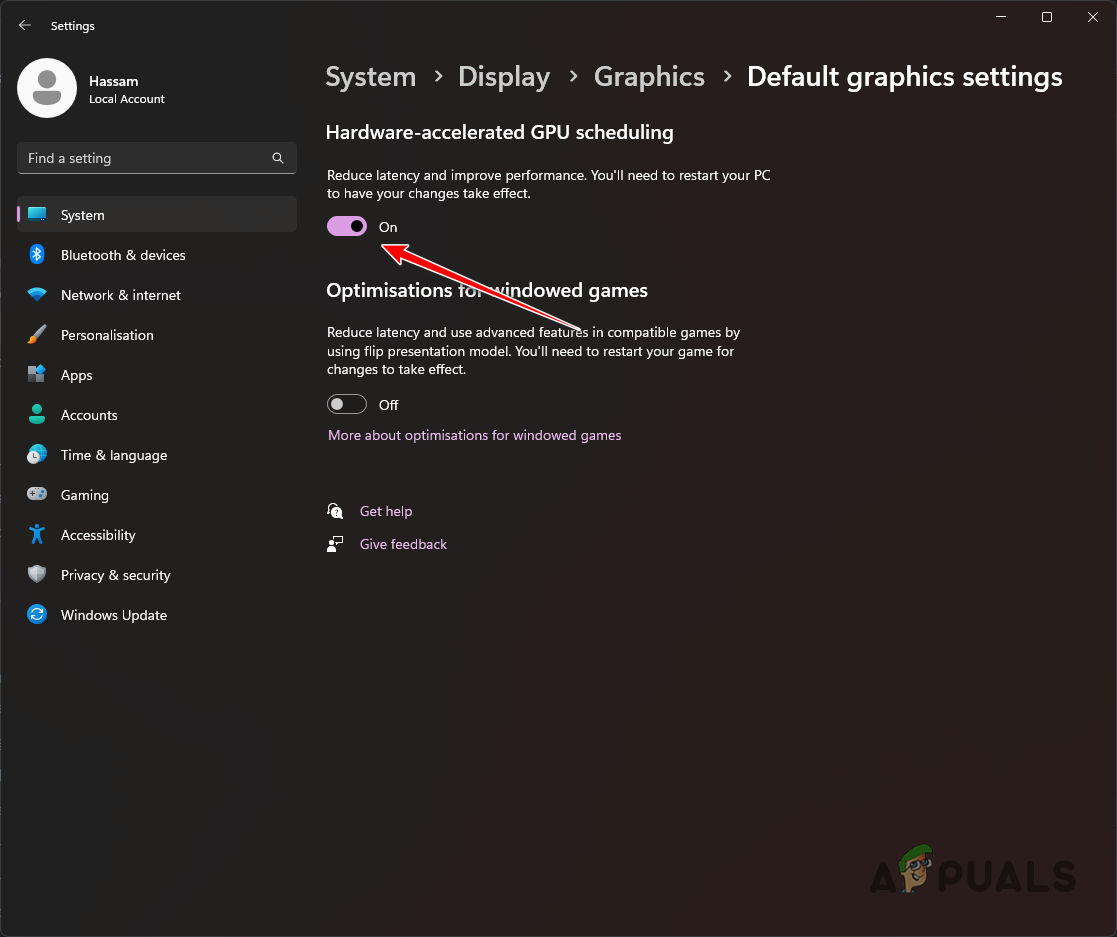Navigate to Display via the breadcrumb
This screenshot has width=1117, height=937.
(x=504, y=76)
